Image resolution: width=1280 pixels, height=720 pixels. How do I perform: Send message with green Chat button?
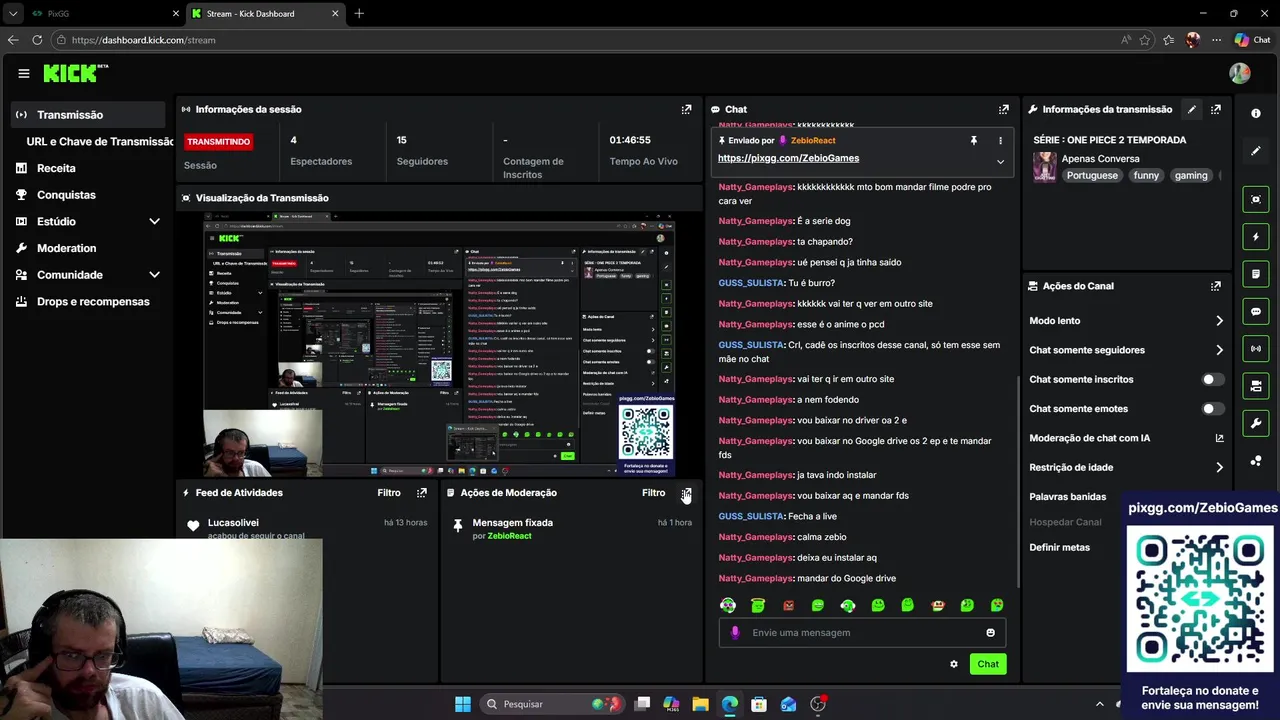pyautogui.click(x=988, y=664)
